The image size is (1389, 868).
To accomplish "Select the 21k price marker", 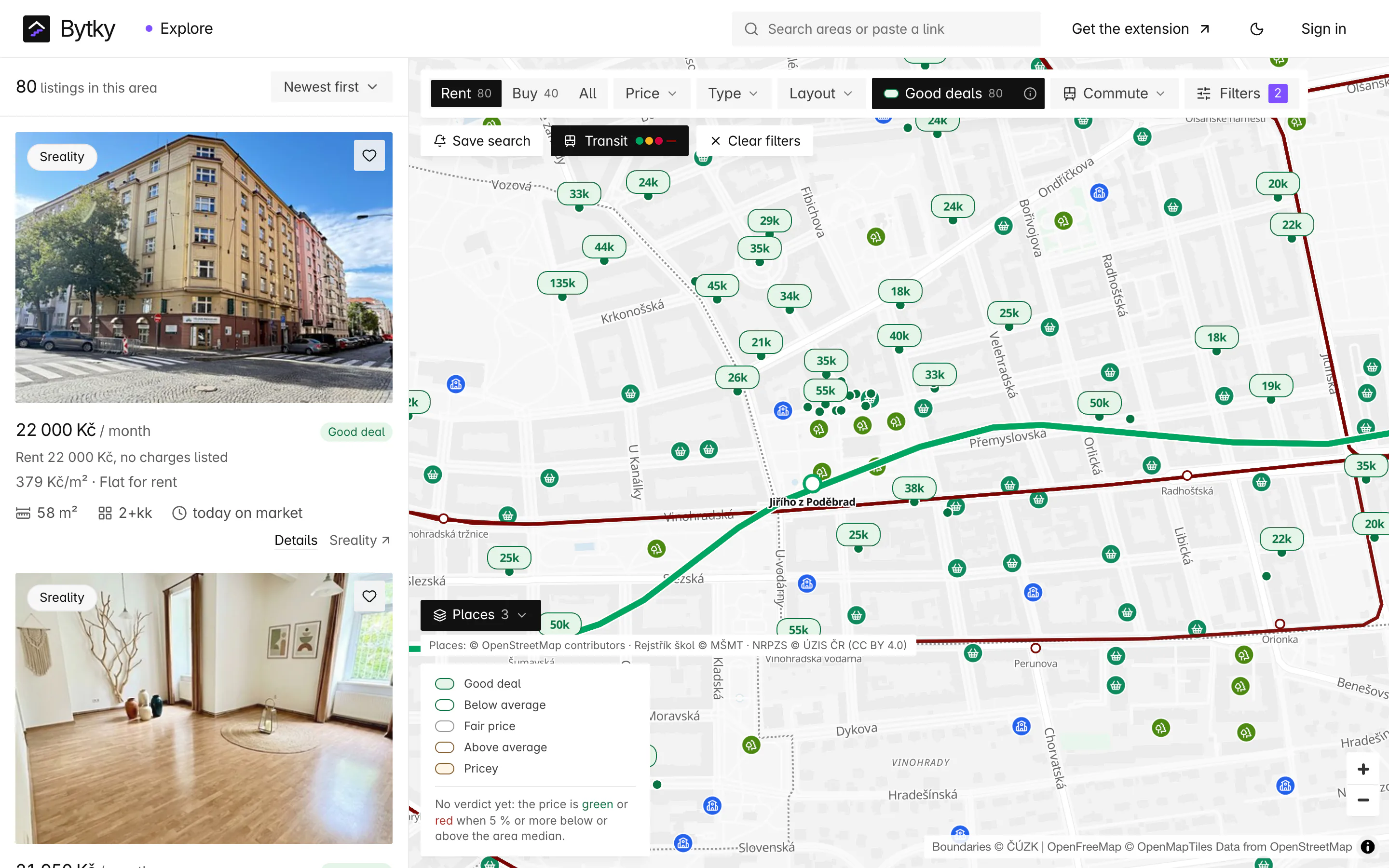I will tap(761, 342).
